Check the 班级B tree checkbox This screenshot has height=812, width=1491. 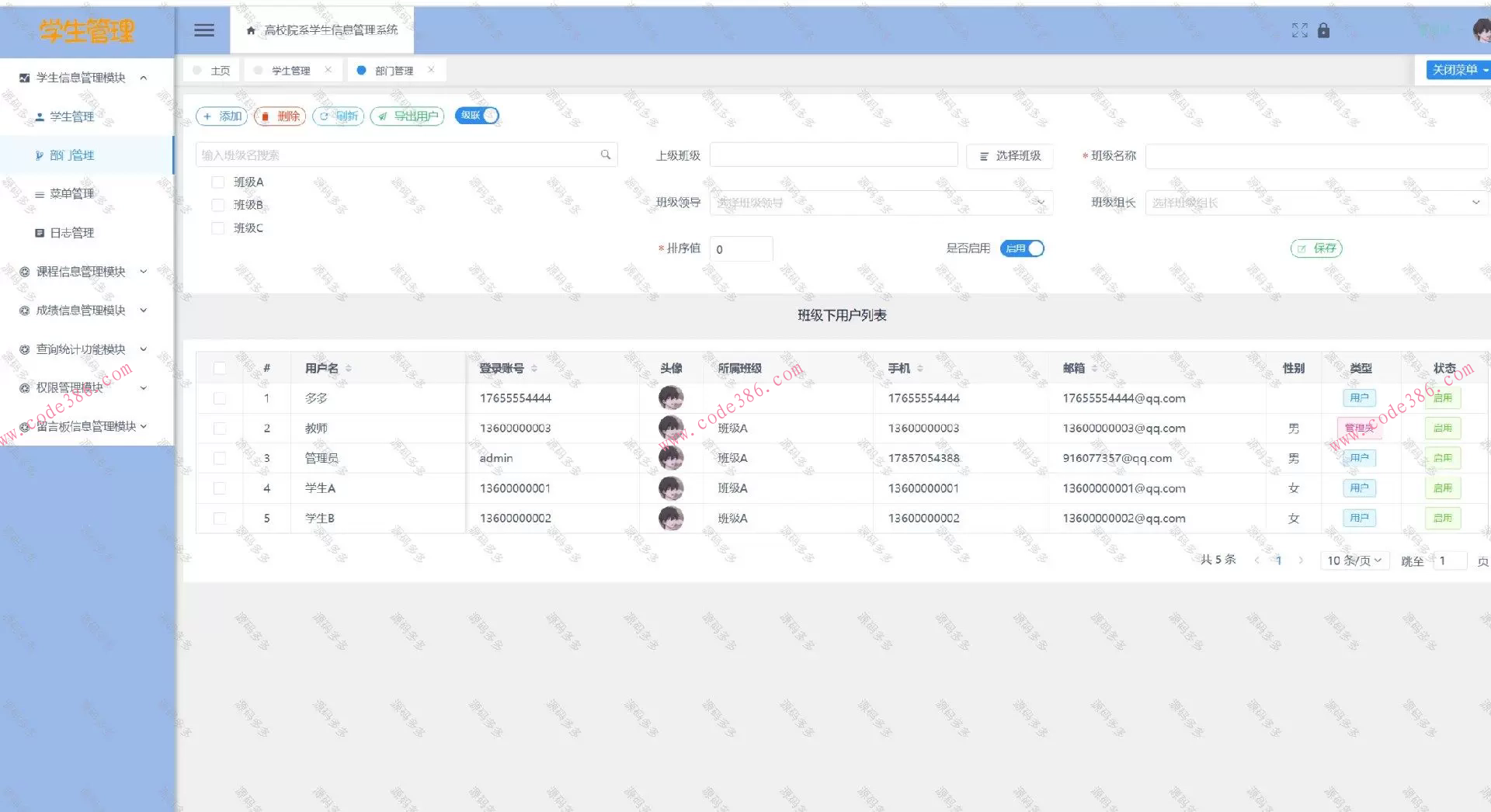(x=218, y=205)
